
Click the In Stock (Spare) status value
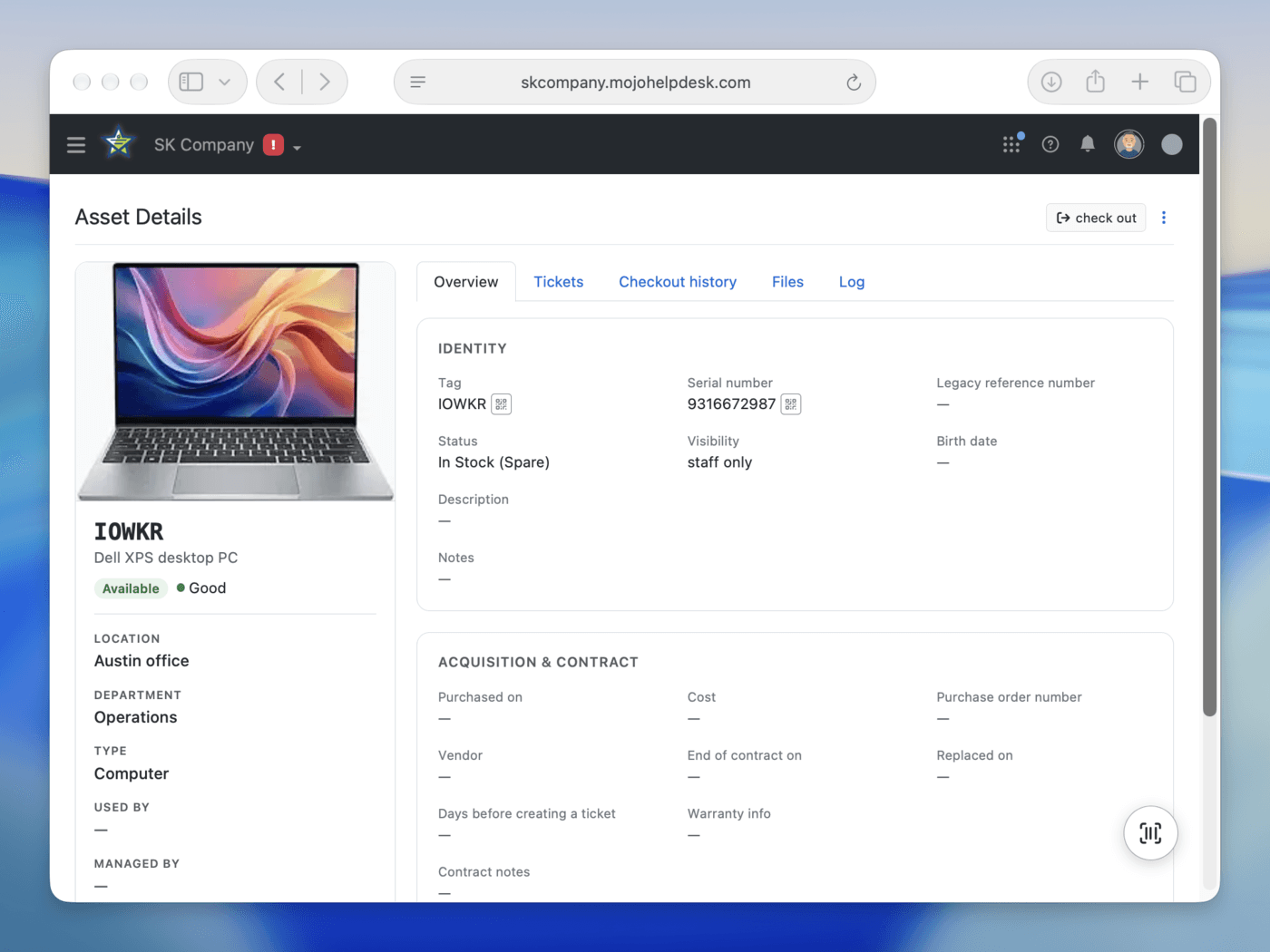coord(493,462)
